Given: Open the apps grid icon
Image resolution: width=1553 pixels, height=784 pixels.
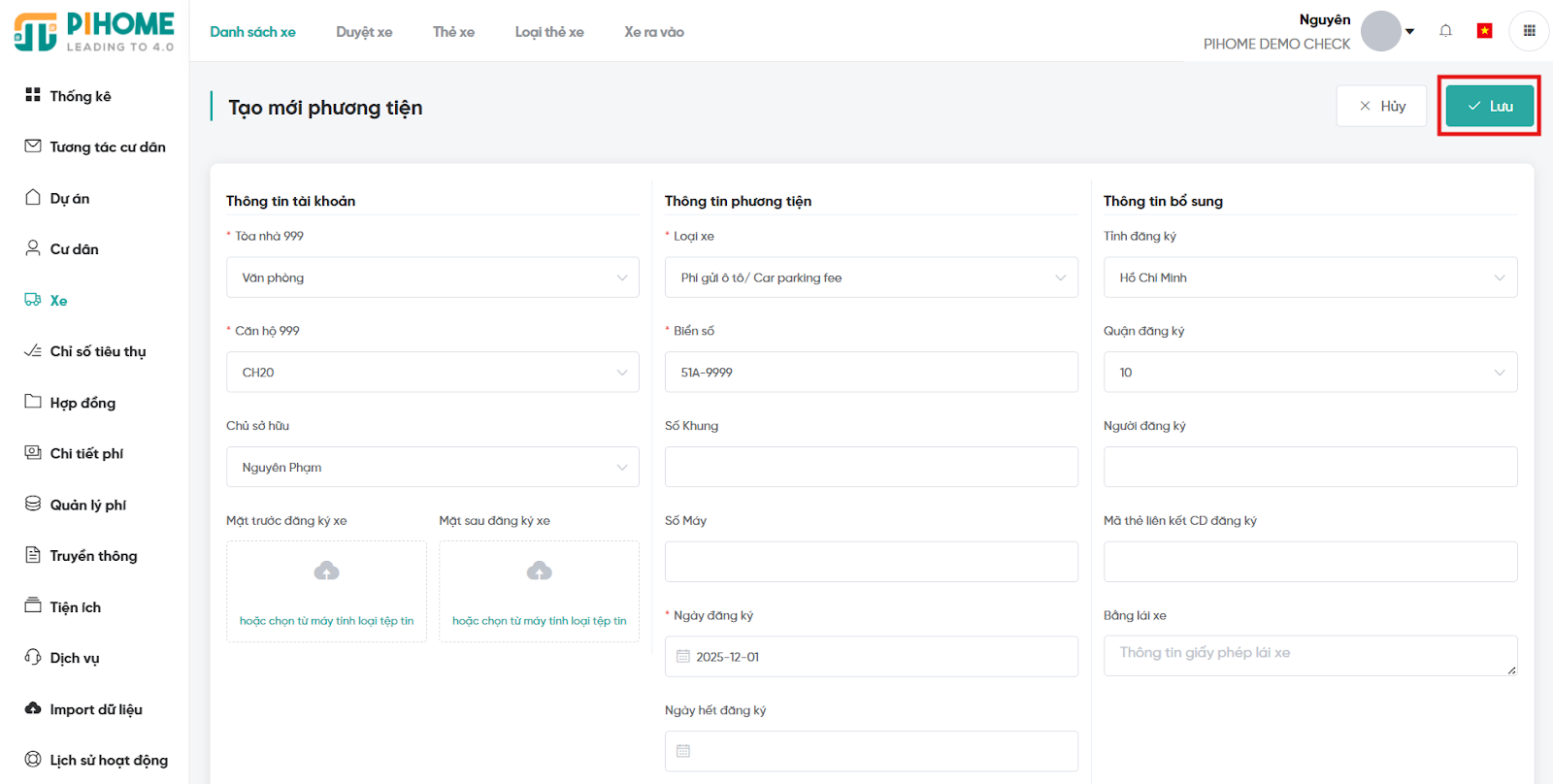Looking at the screenshot, I should (x=1529, y=31).
